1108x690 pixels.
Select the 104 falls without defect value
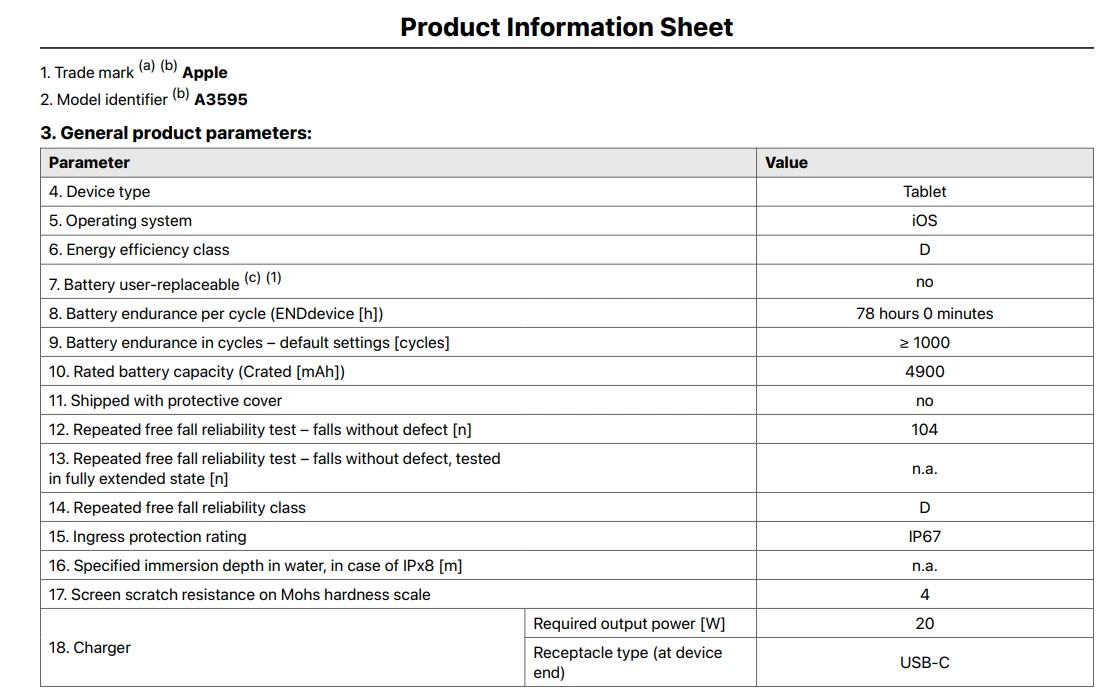(x=924, y=430)
